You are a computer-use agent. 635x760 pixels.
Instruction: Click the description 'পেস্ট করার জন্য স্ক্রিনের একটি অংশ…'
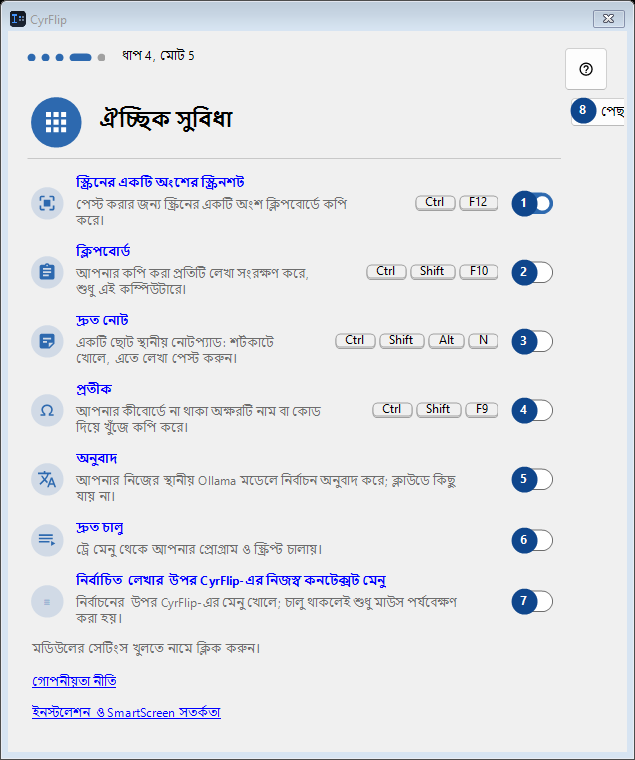coord(211,212)
